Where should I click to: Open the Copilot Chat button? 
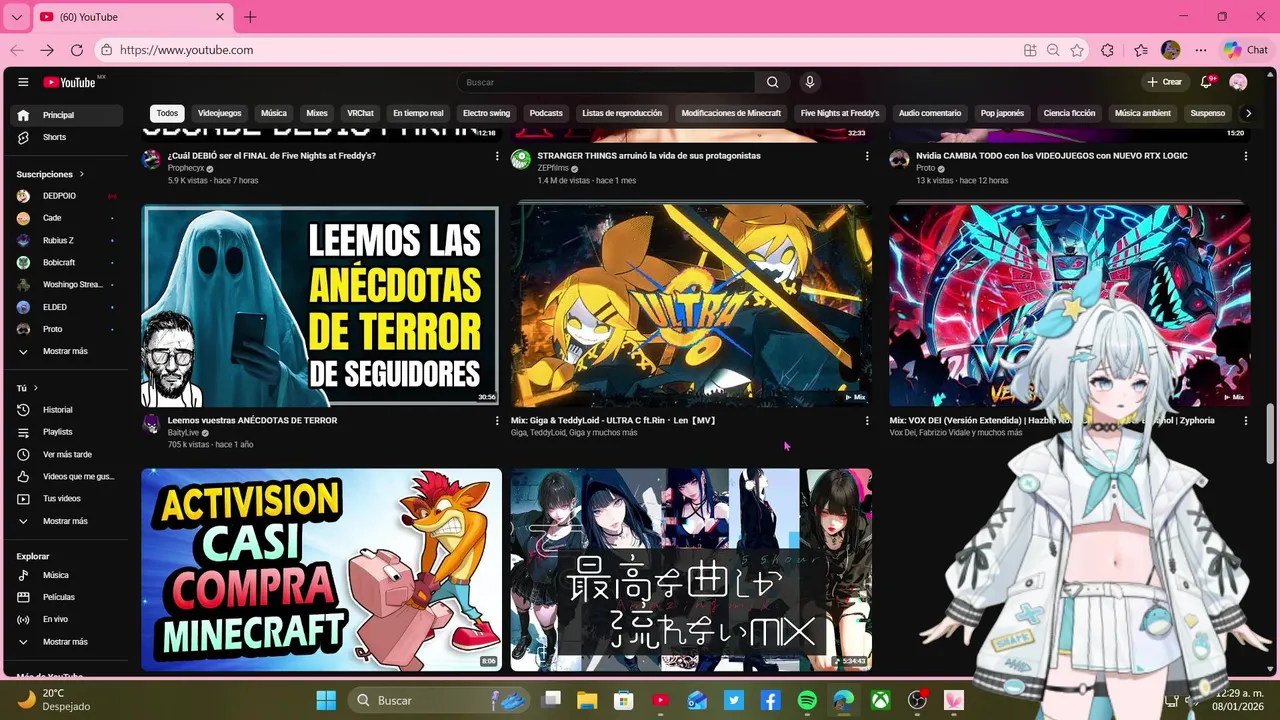1246,50
